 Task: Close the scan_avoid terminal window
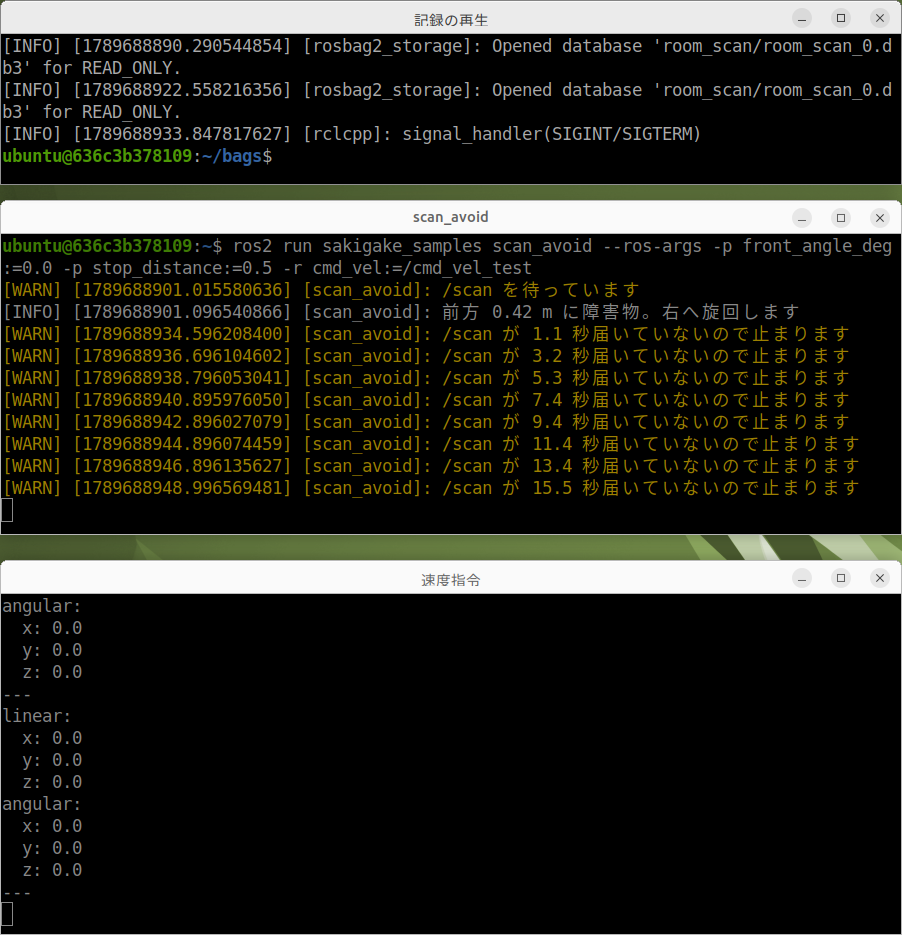(x=879, y=218)
